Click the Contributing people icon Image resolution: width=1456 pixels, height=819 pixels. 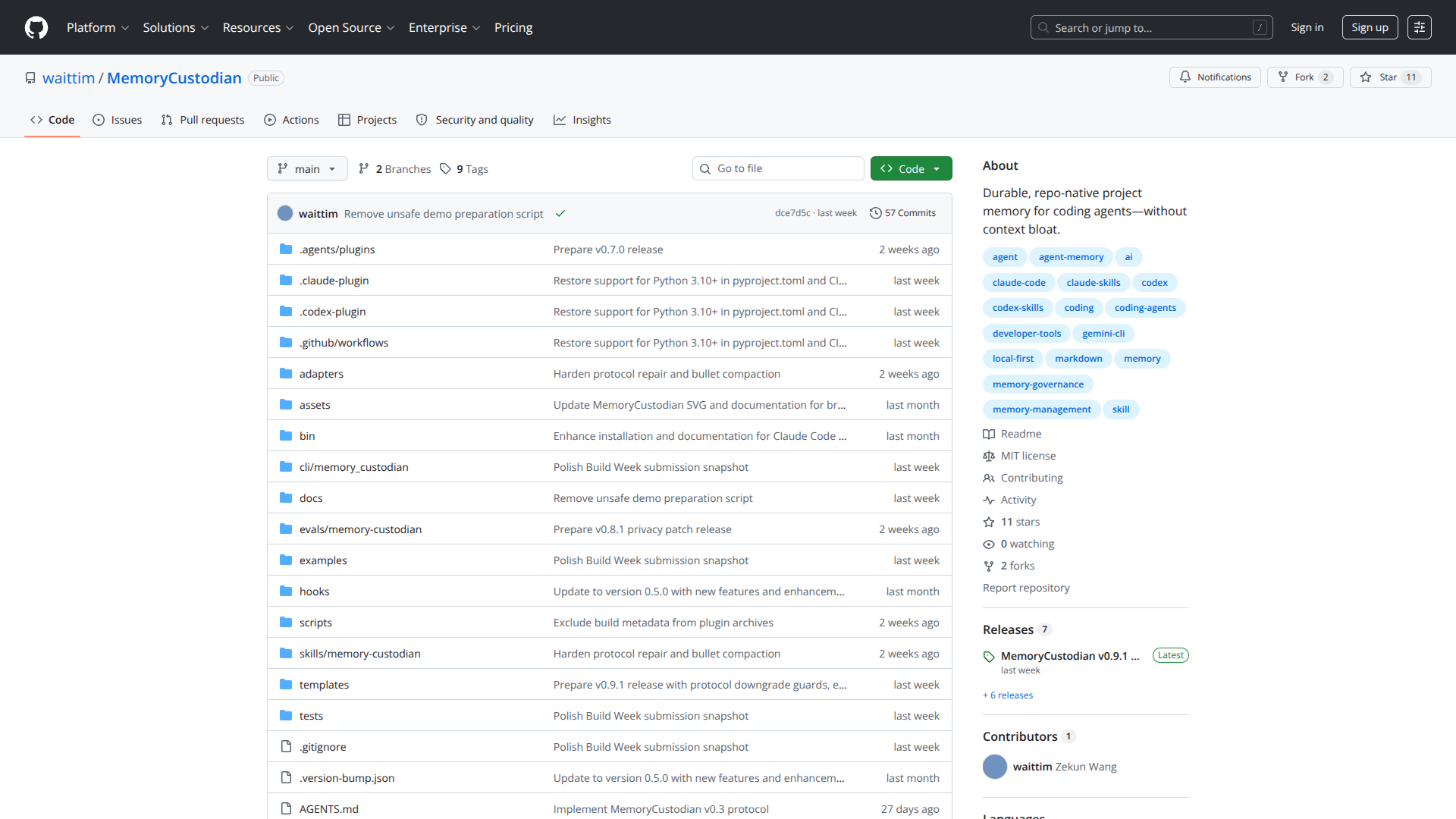click(x=989, y=479)
